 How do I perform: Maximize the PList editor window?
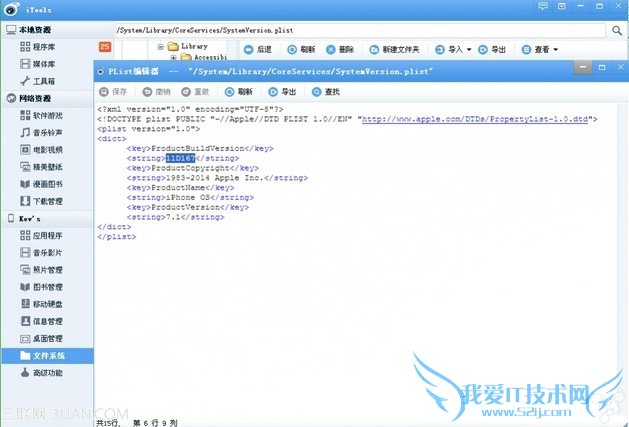coord(602,67)
